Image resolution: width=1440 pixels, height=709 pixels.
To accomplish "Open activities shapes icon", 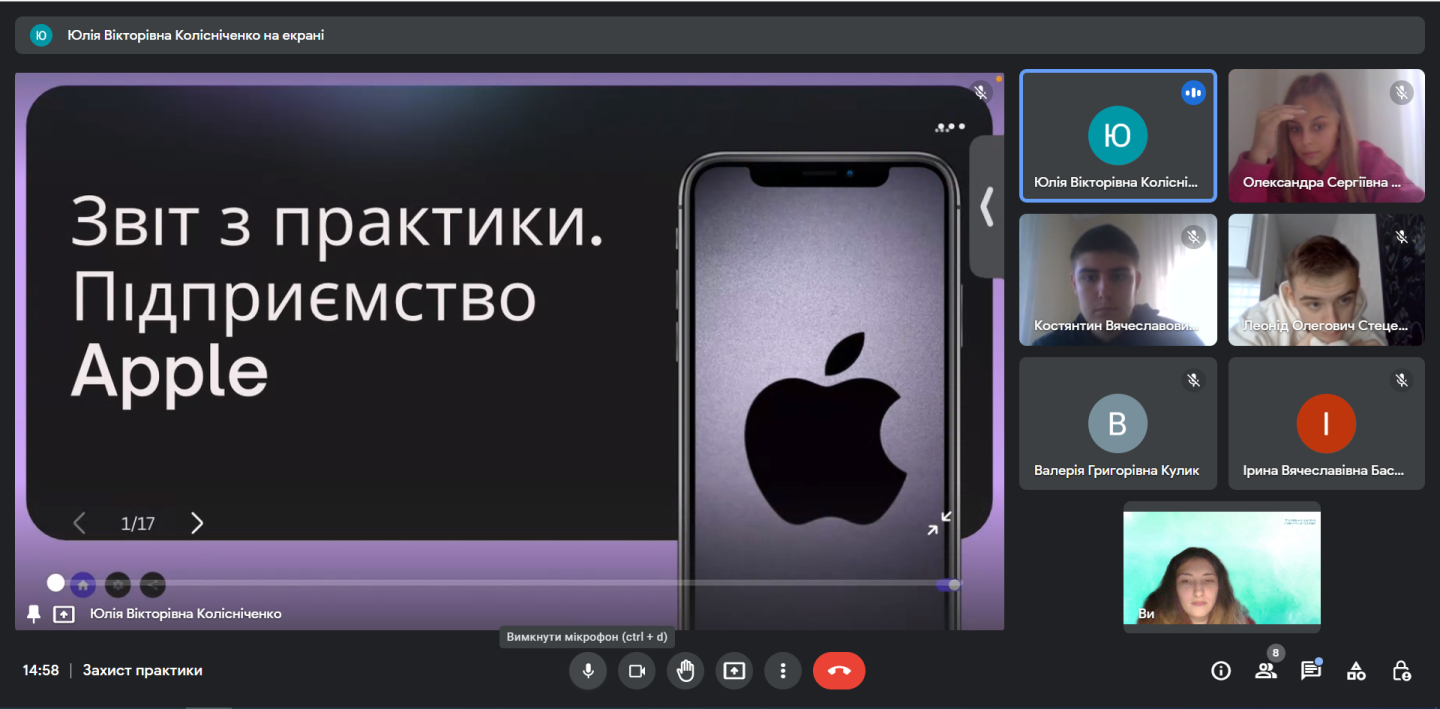I will click(1356, 671).
